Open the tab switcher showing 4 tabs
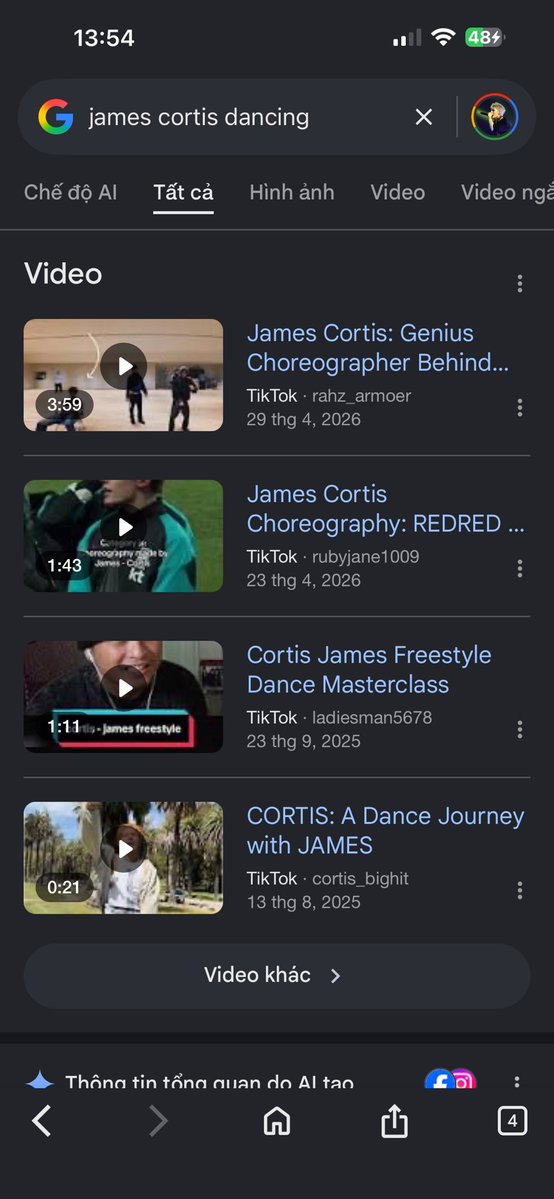 click(512, 1122)
